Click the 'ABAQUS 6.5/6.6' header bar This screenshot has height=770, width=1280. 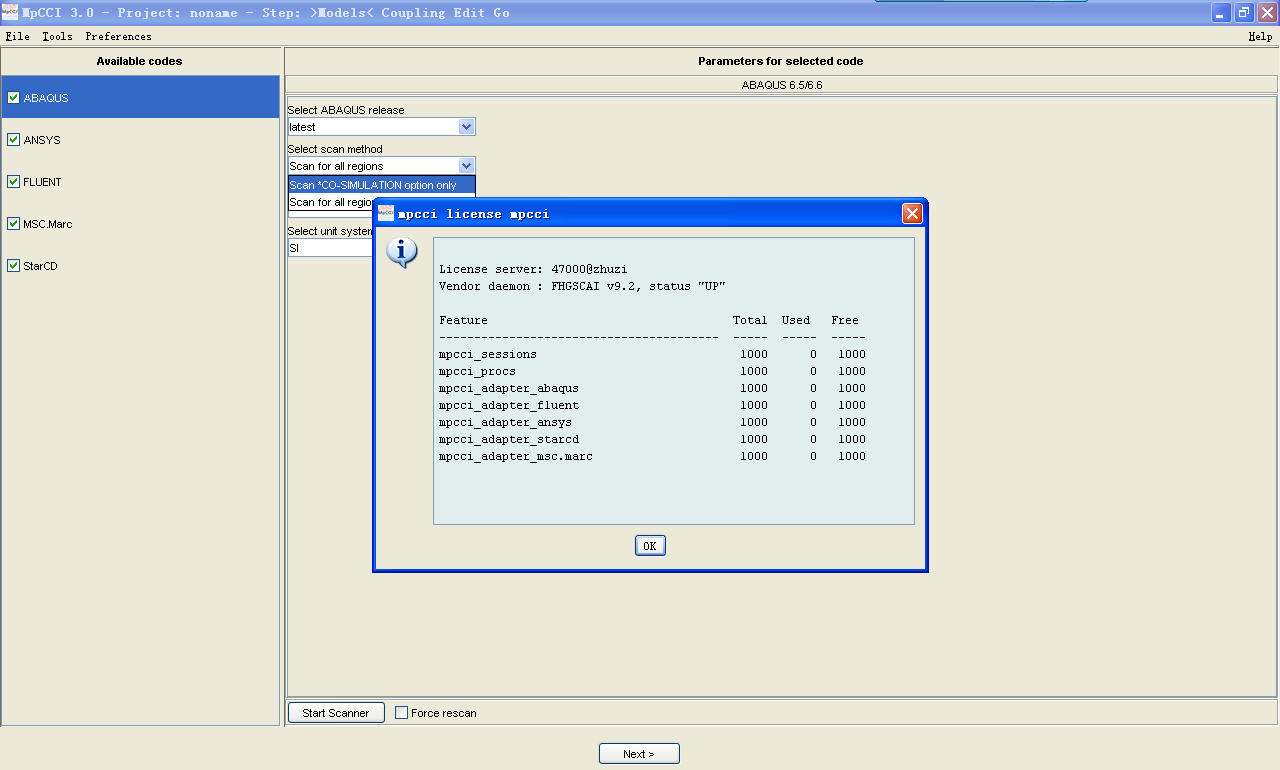tap(781, 85)
